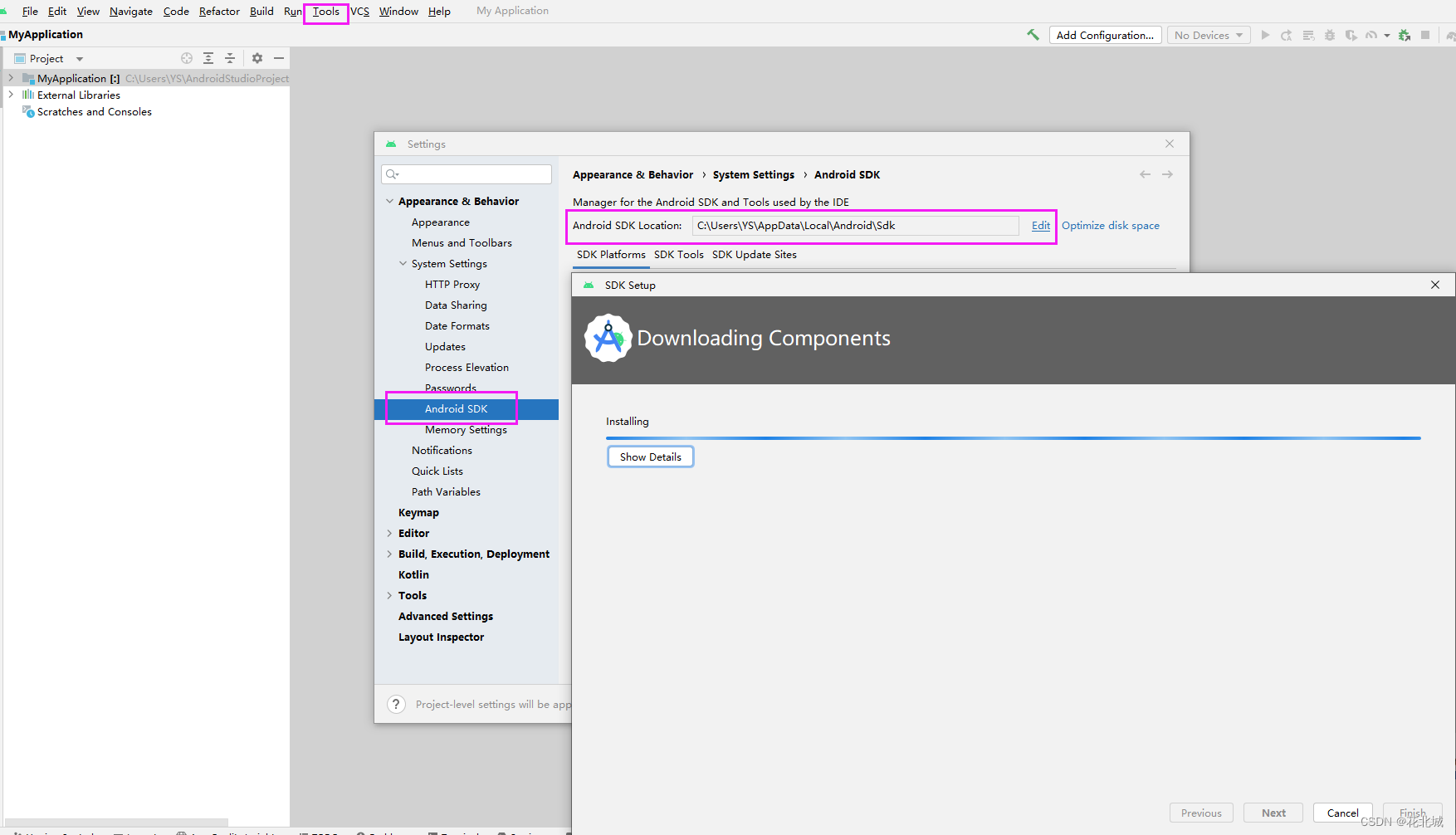Select Keymap setting
Viewport: 1456px width, 835px height.
point(418,513)
